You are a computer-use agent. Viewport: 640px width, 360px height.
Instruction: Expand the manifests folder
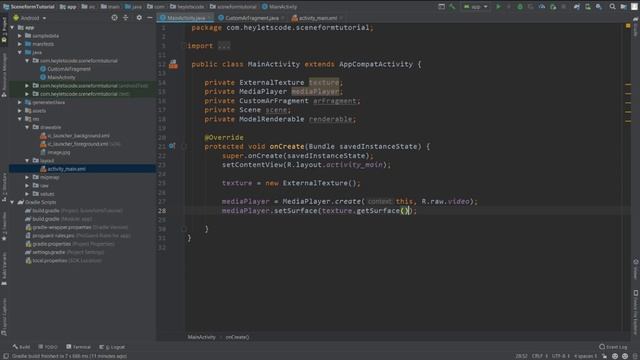(x=20, y=44)
